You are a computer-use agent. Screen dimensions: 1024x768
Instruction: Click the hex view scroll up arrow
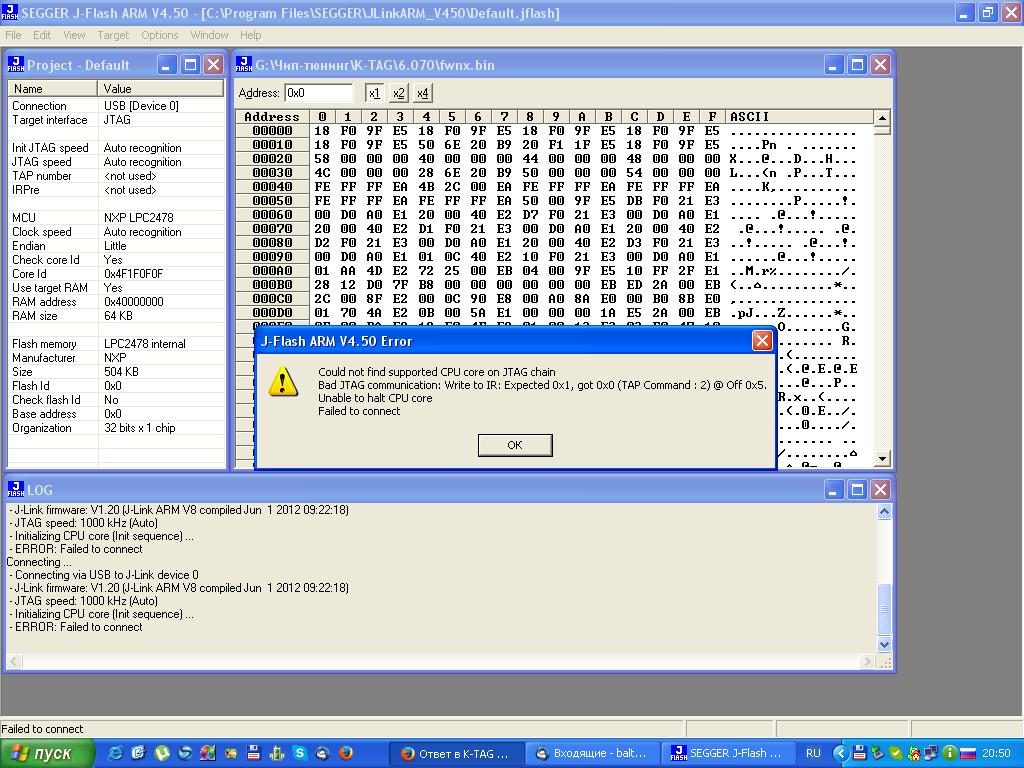(x=882, y=118)
